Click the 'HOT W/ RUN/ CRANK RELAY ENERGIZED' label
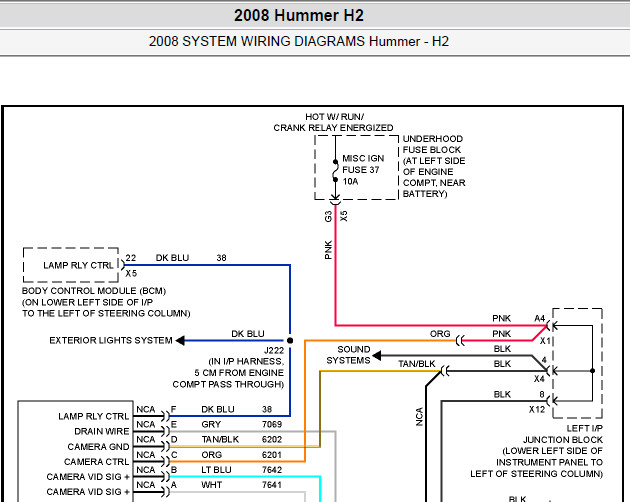Screen dimensions: 630x502 (333, 122)
